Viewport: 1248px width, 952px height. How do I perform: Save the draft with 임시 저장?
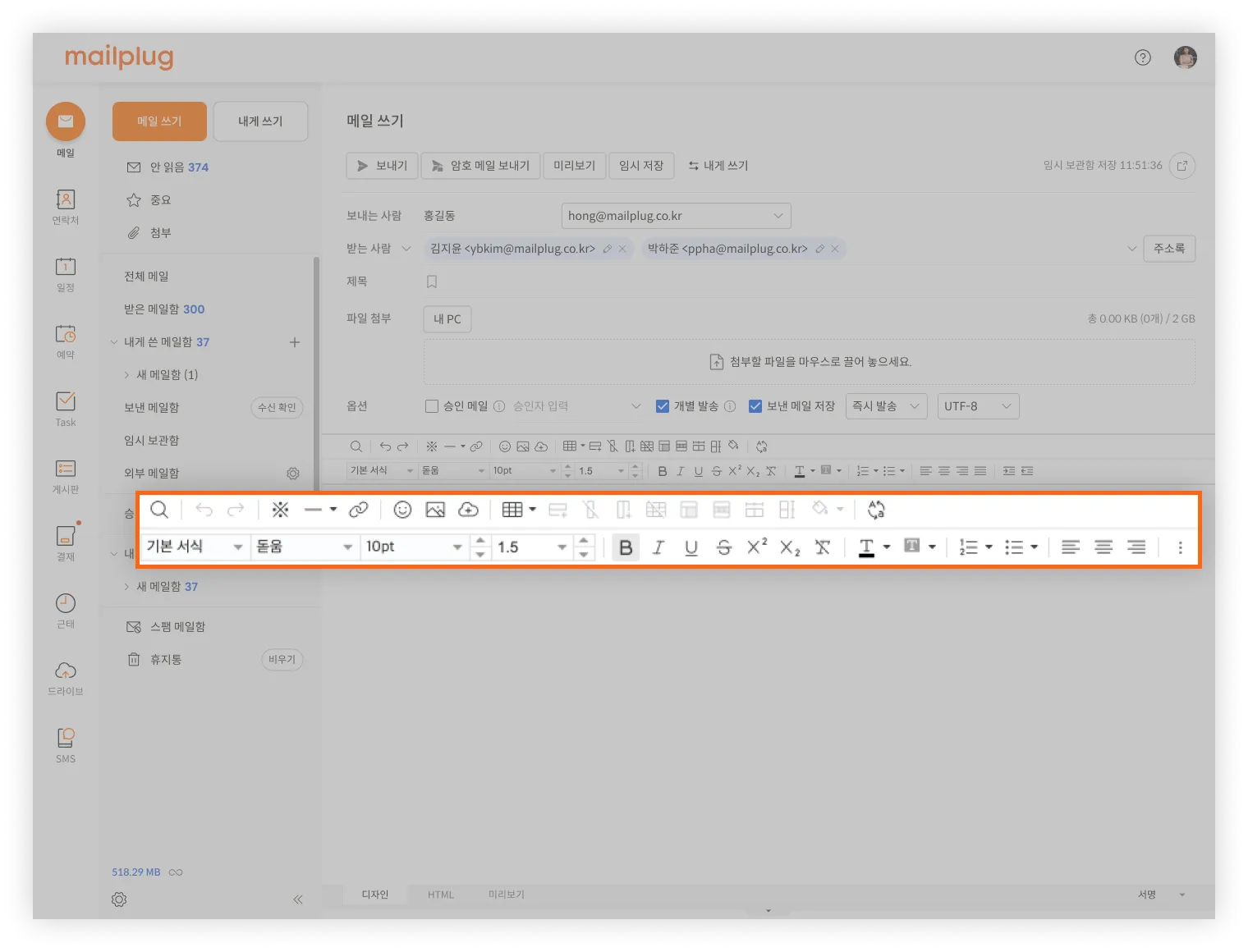coord(641,166)
